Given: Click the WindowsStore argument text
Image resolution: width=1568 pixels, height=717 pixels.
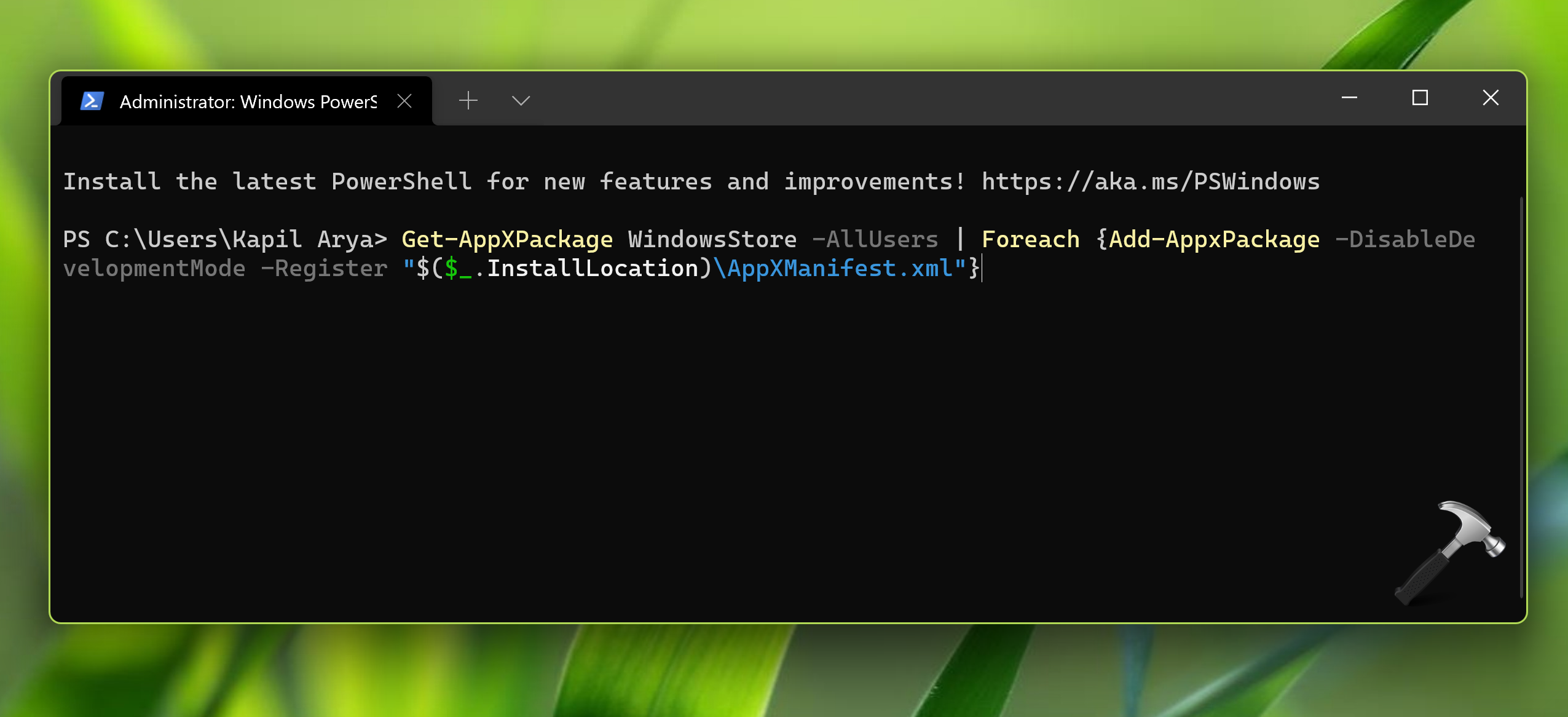Looking at the screenshot, I should coord(712,239).
